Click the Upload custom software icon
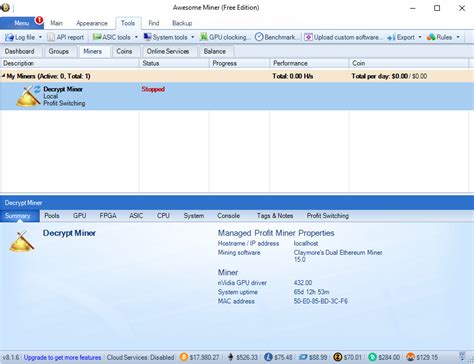This screenshot has height=364, width=474. point(308,37)
